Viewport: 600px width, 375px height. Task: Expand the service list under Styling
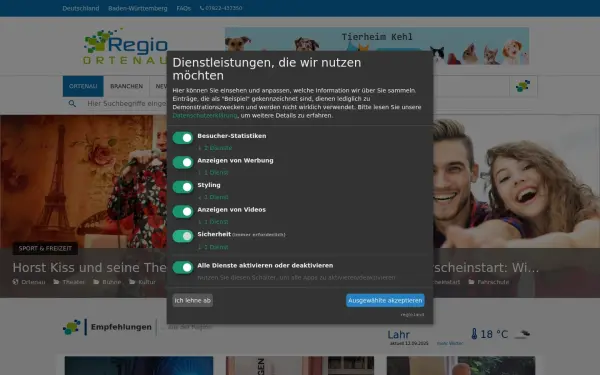tap(213, 197)
